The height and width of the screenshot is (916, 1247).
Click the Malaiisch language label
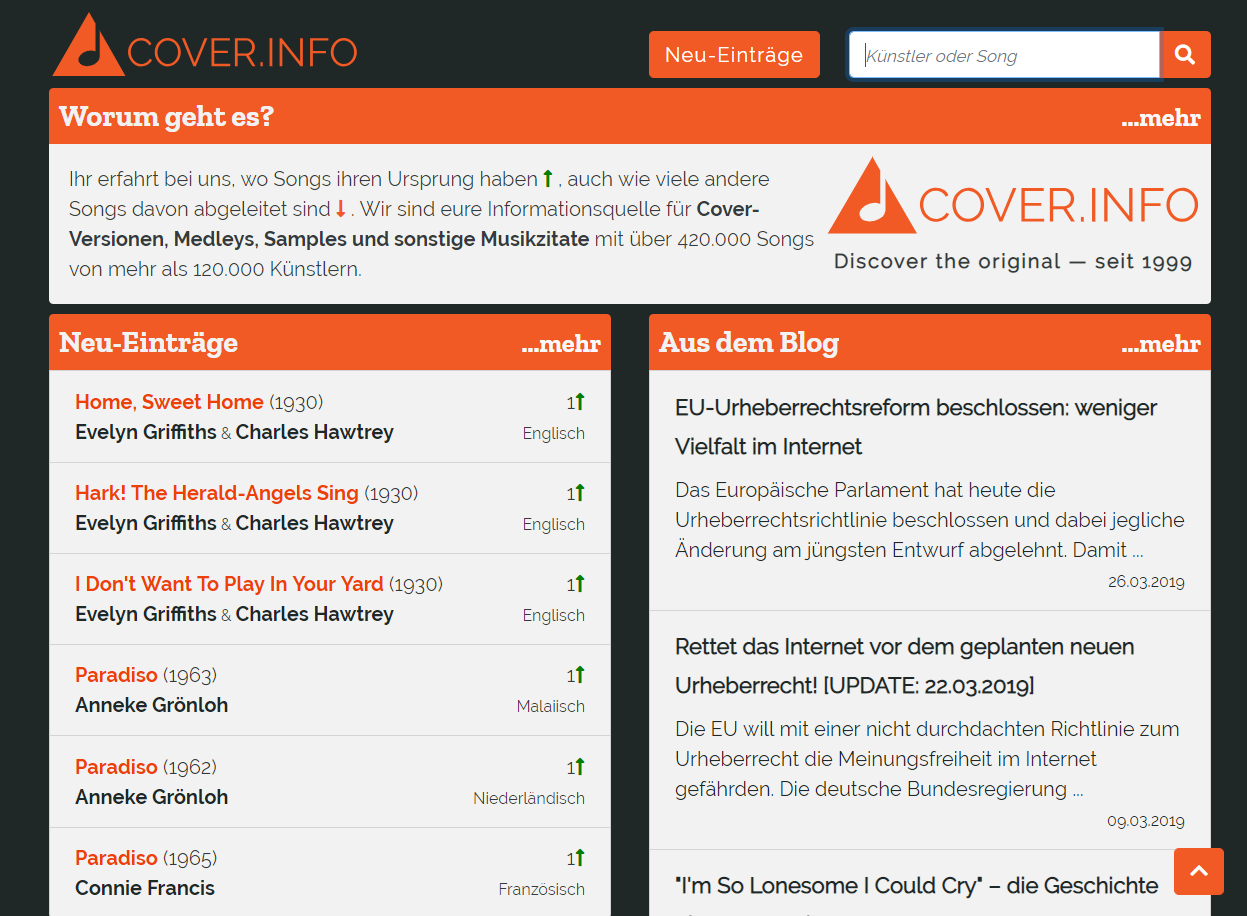pos(551,706)
